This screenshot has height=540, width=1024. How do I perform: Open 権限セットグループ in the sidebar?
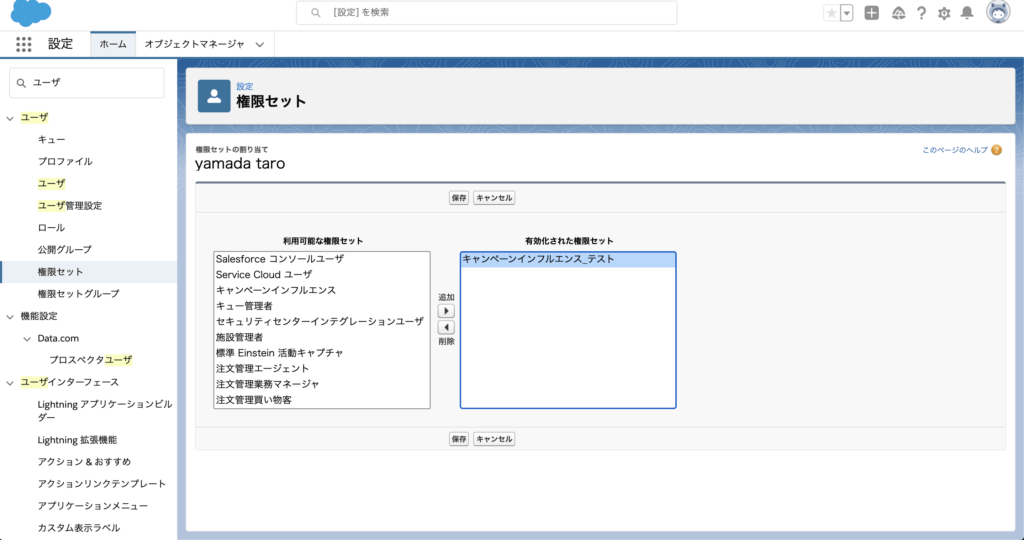point(78,294)
